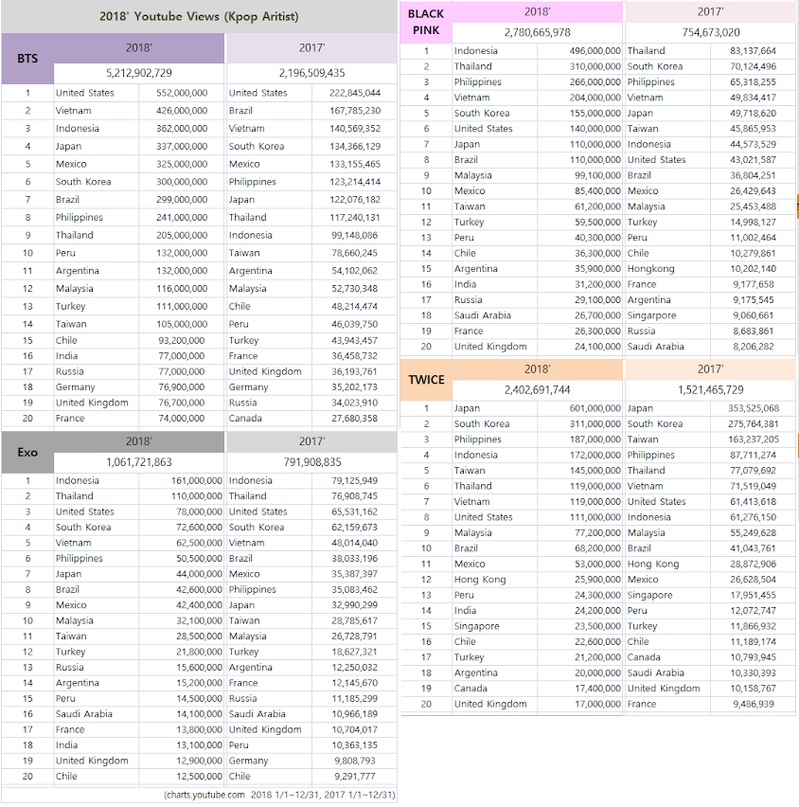Click Exo 2018 total 1,061,721,863
The width and height of the screenshot is (799, 807).
coord(139,462)
